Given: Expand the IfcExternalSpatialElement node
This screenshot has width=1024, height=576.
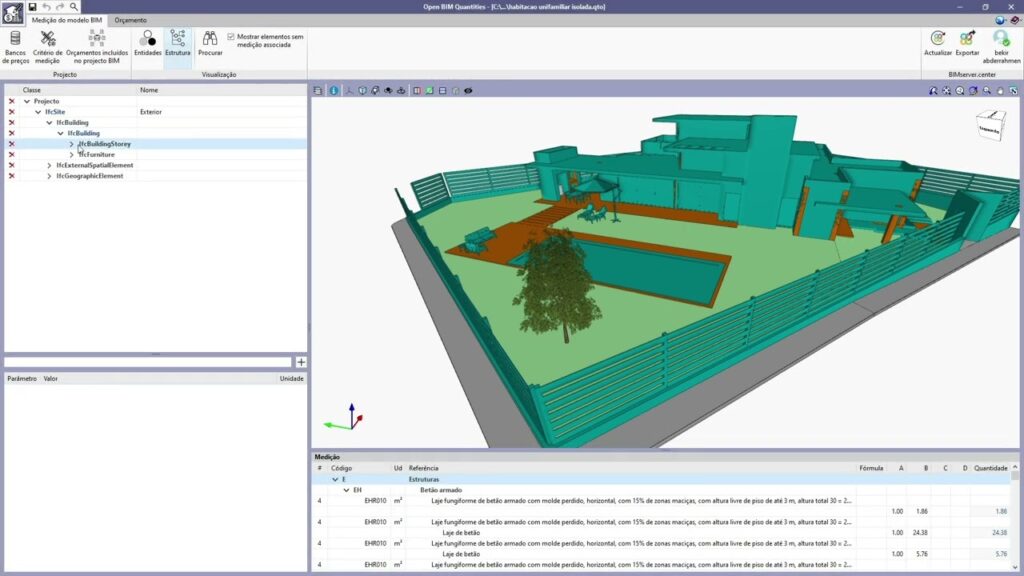Looking at the screenshot, I should [49, 165].
